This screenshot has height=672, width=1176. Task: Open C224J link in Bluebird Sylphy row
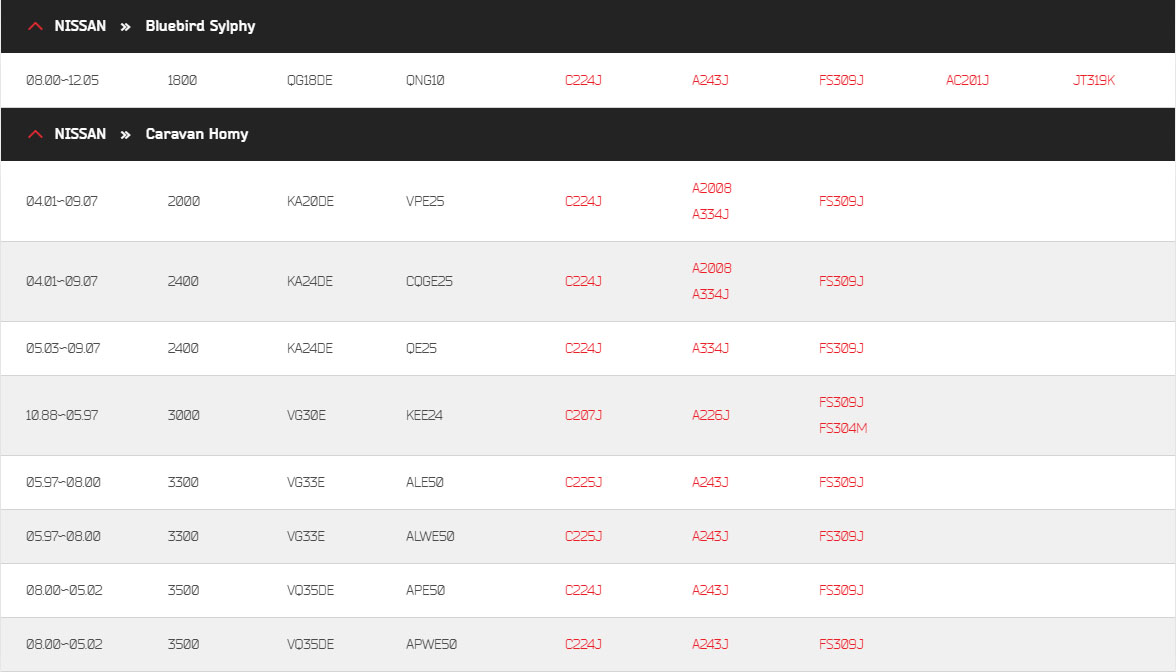[x=583, y=80]
